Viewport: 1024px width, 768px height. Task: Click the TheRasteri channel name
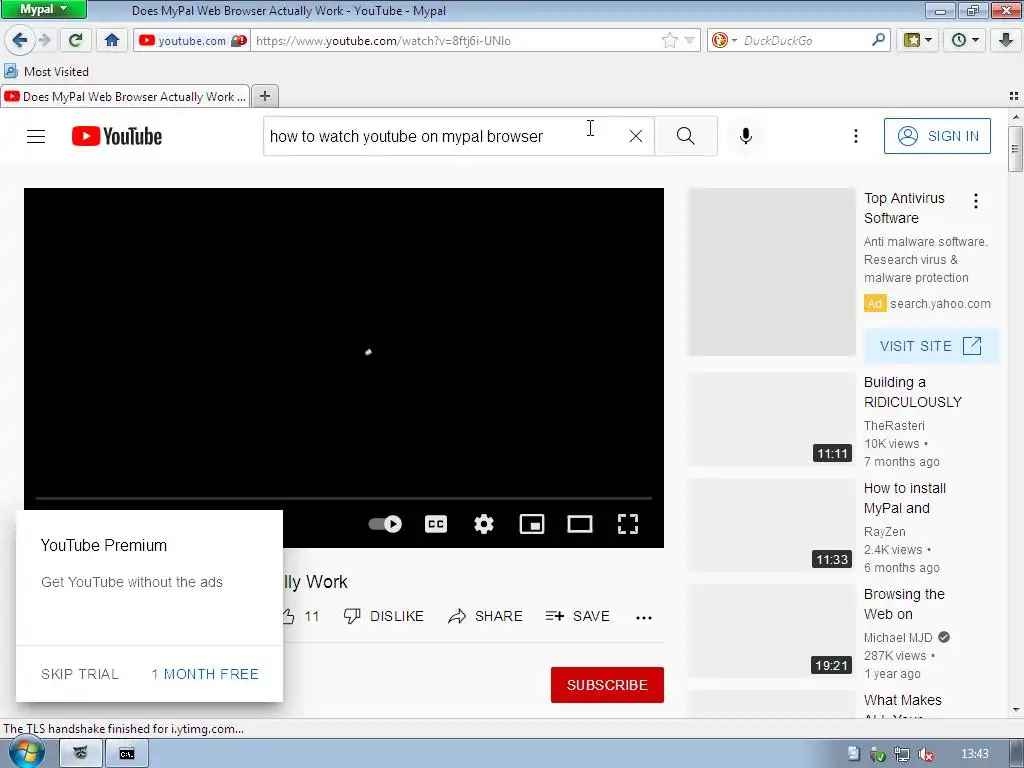pos(894,425)
